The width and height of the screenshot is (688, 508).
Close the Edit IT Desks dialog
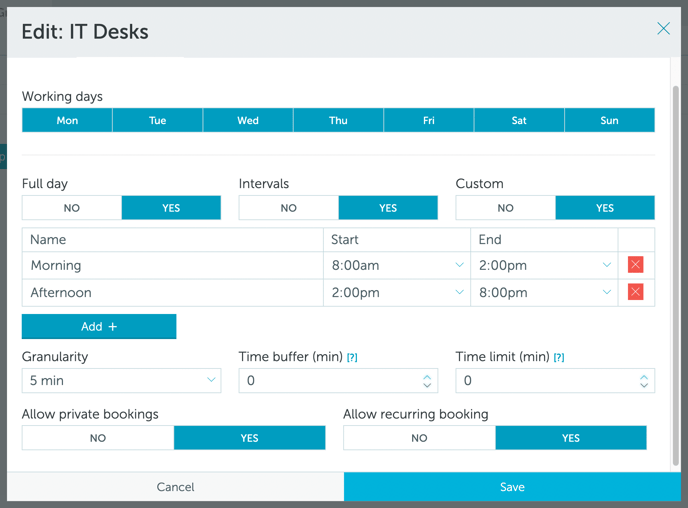(663, 29)
